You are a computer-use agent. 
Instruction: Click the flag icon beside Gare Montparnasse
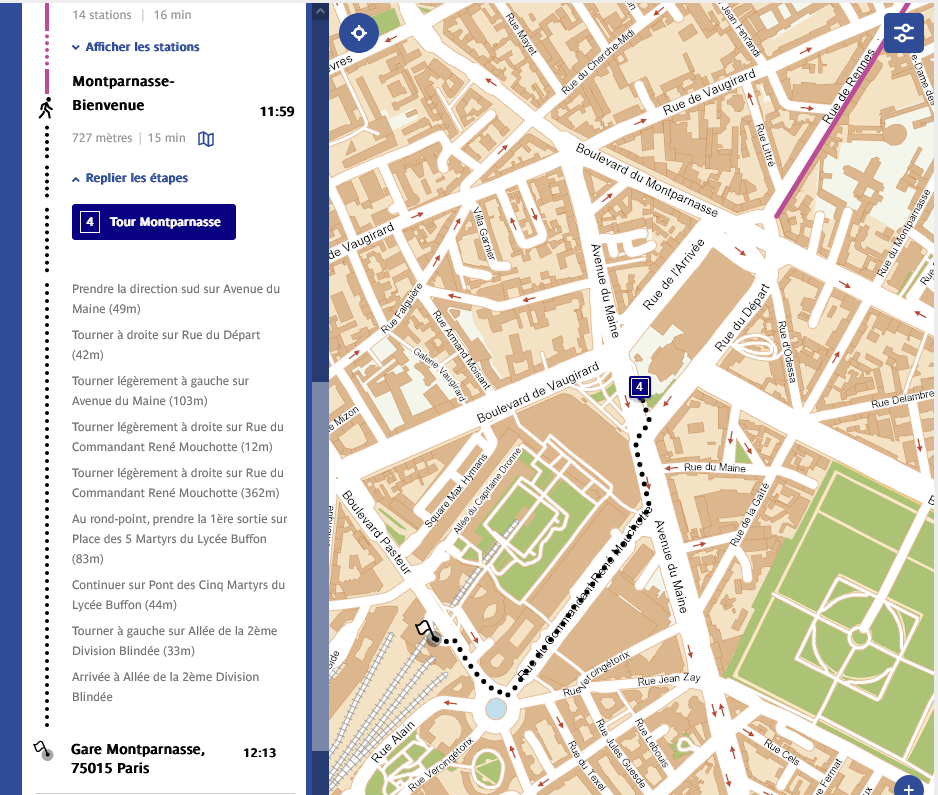point(43,751)
